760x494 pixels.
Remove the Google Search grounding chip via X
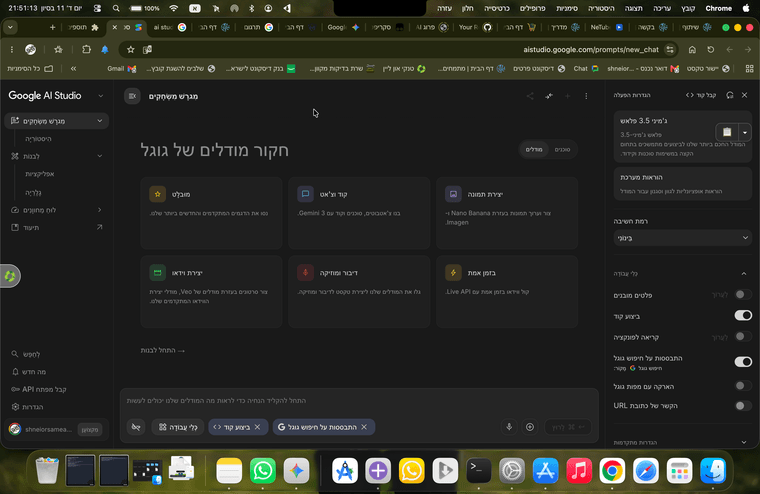[x=364, y=427]
